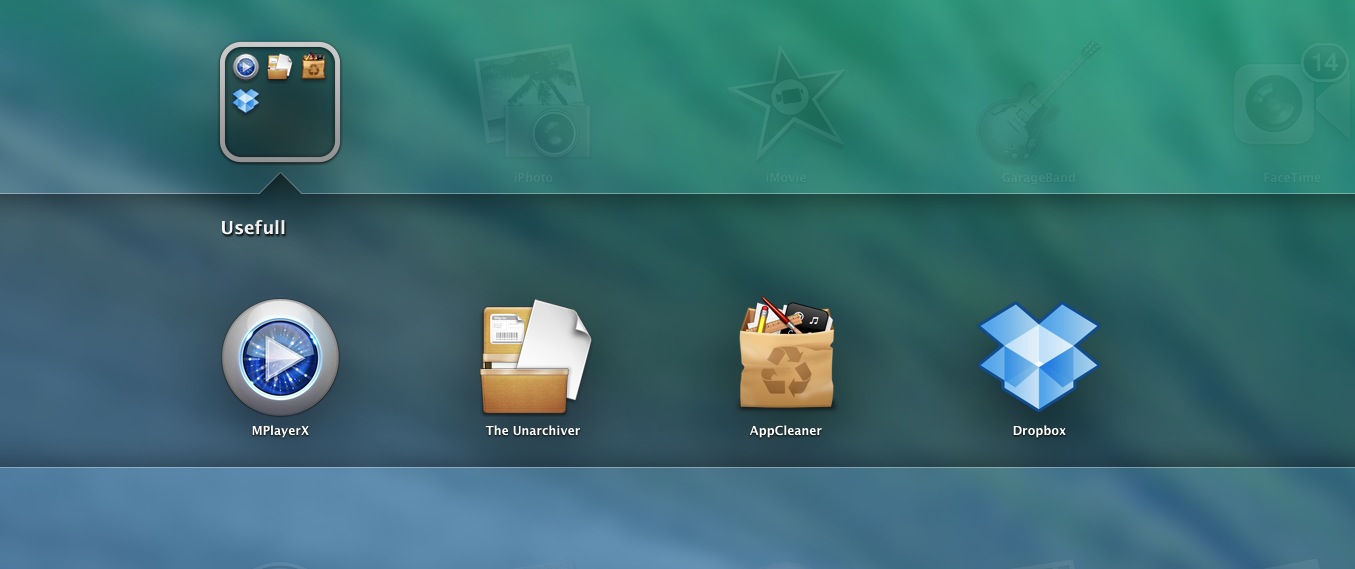The image size is (1355, 569).
Task: Launch the MPlayerX app icon
Action: point(280,357)
